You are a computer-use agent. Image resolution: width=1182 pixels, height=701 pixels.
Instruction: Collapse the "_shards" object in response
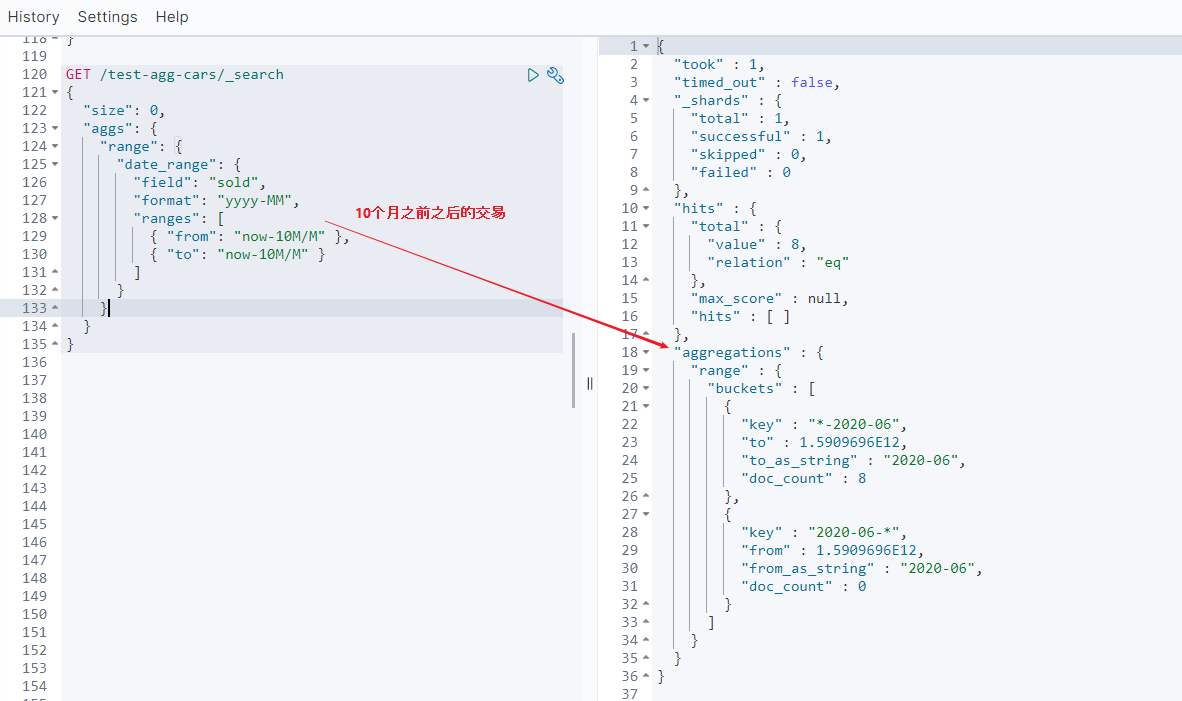pyautogui.click(x=646, y=101)
